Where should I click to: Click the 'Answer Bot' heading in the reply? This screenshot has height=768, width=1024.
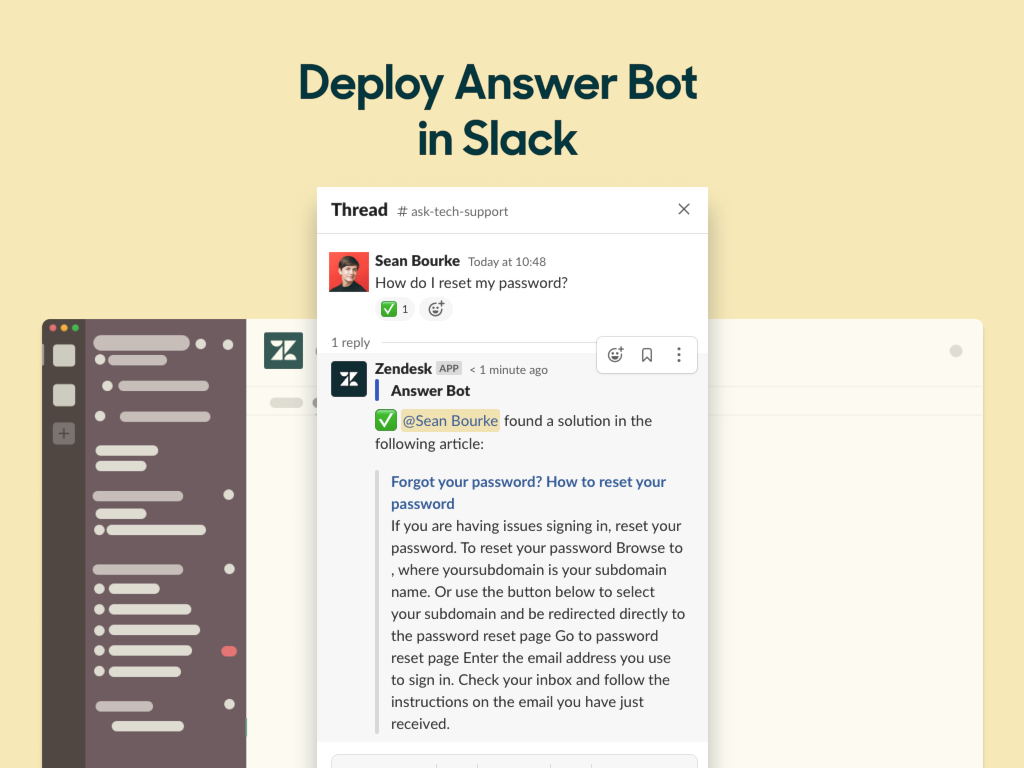click(430, 391)
